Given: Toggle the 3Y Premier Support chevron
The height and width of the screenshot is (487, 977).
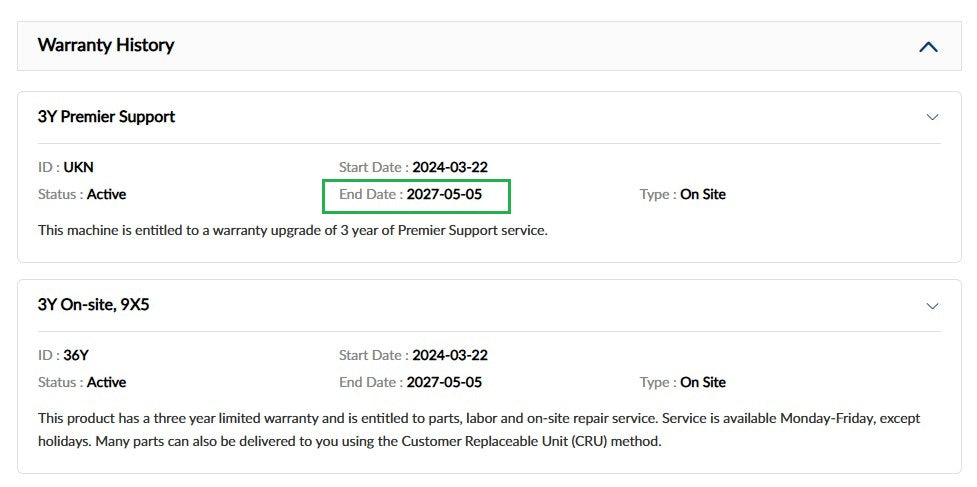Looking at the screenshot, I should click(x=932, y=117).
